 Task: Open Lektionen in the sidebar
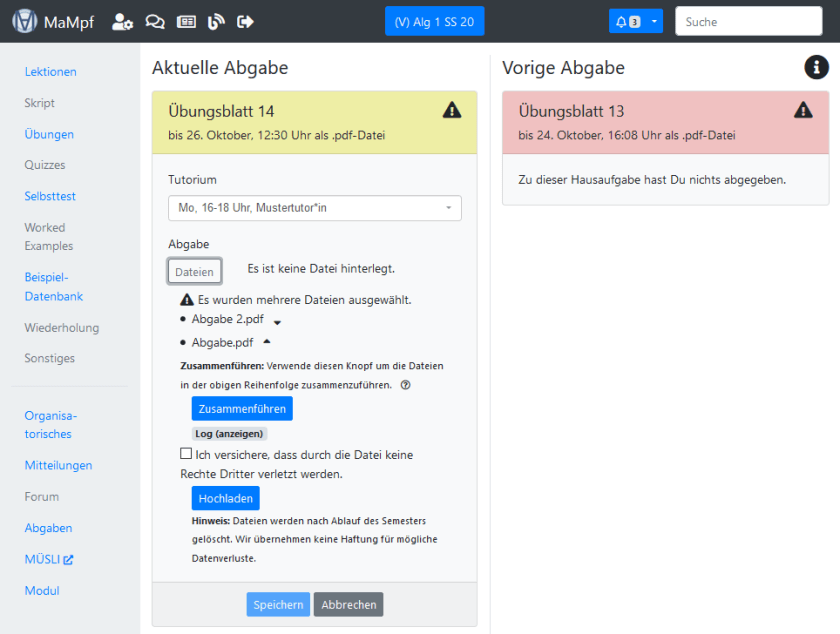pyautogui.click(x=50, y=72)
